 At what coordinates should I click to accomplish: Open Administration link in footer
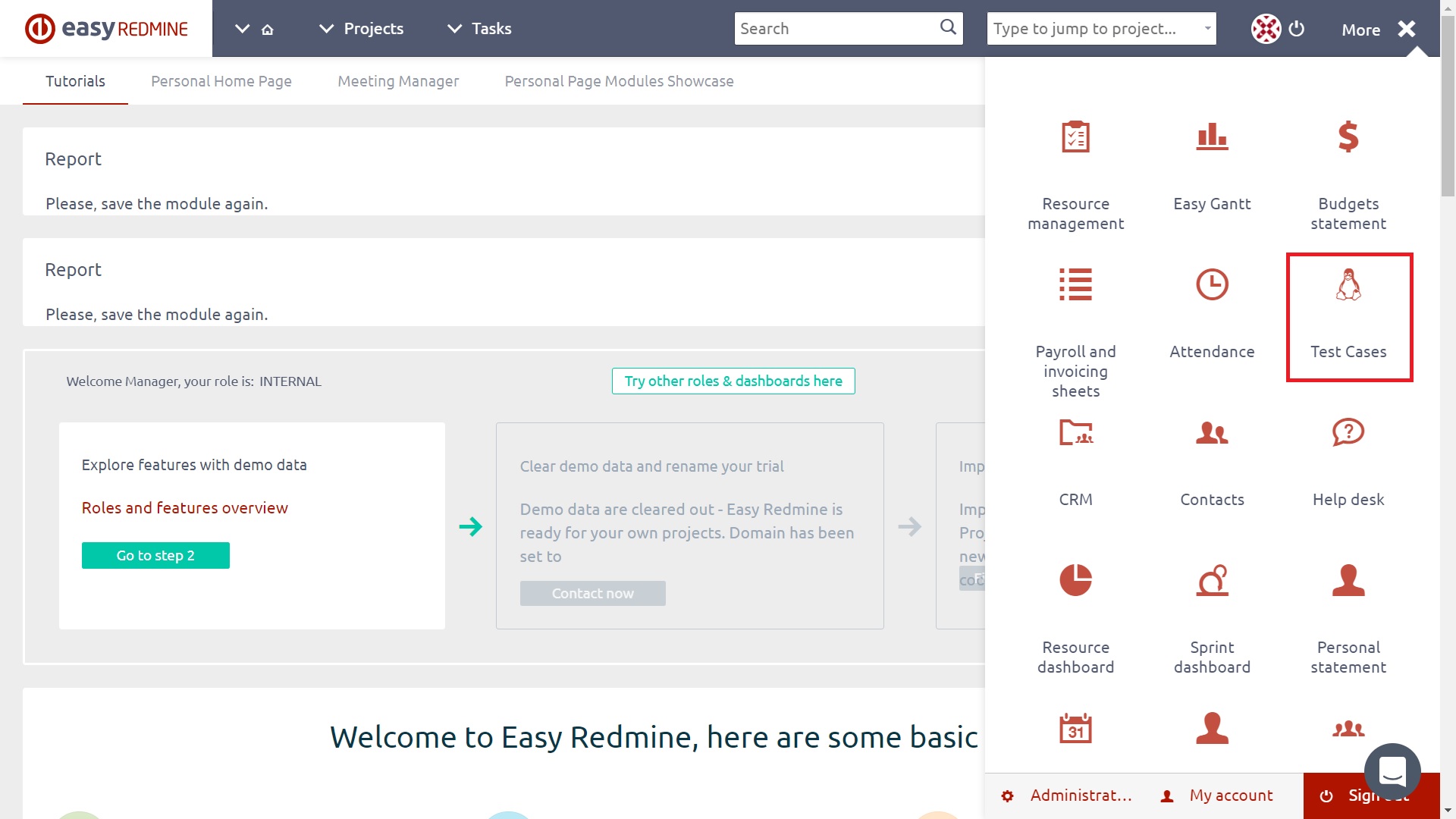[x=1068, y=795]
